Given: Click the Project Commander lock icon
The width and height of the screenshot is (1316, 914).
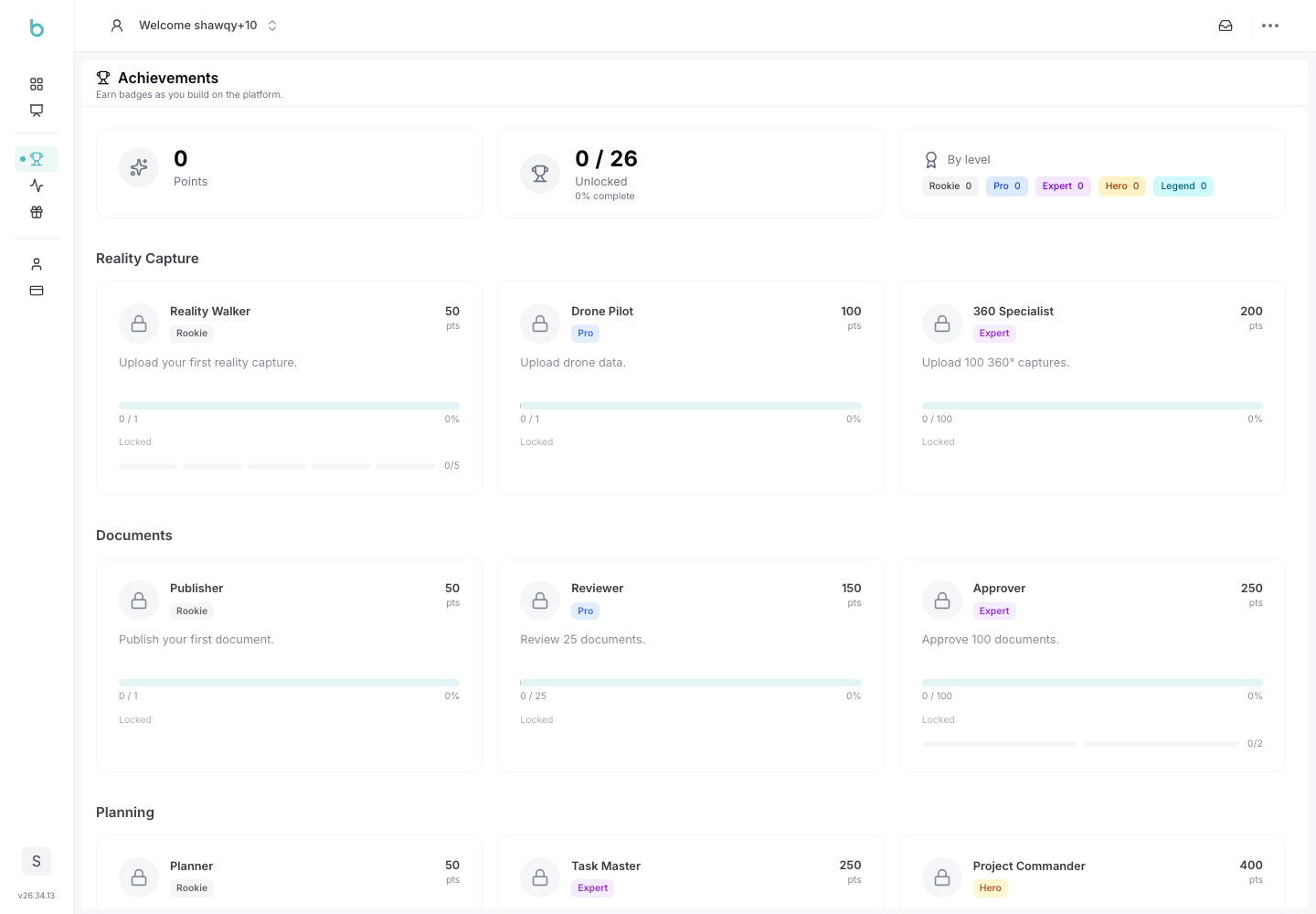Looking at the screenshot, I should (942, 877).
